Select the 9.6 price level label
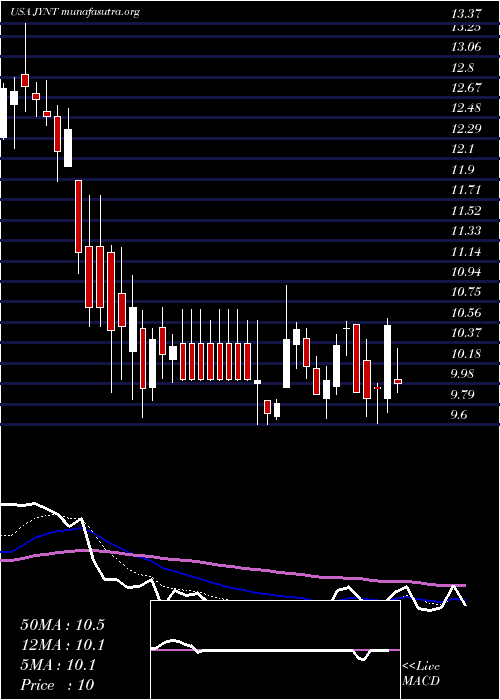The height and width of the screenshot is (700, 500). click(x=460, y=415)
